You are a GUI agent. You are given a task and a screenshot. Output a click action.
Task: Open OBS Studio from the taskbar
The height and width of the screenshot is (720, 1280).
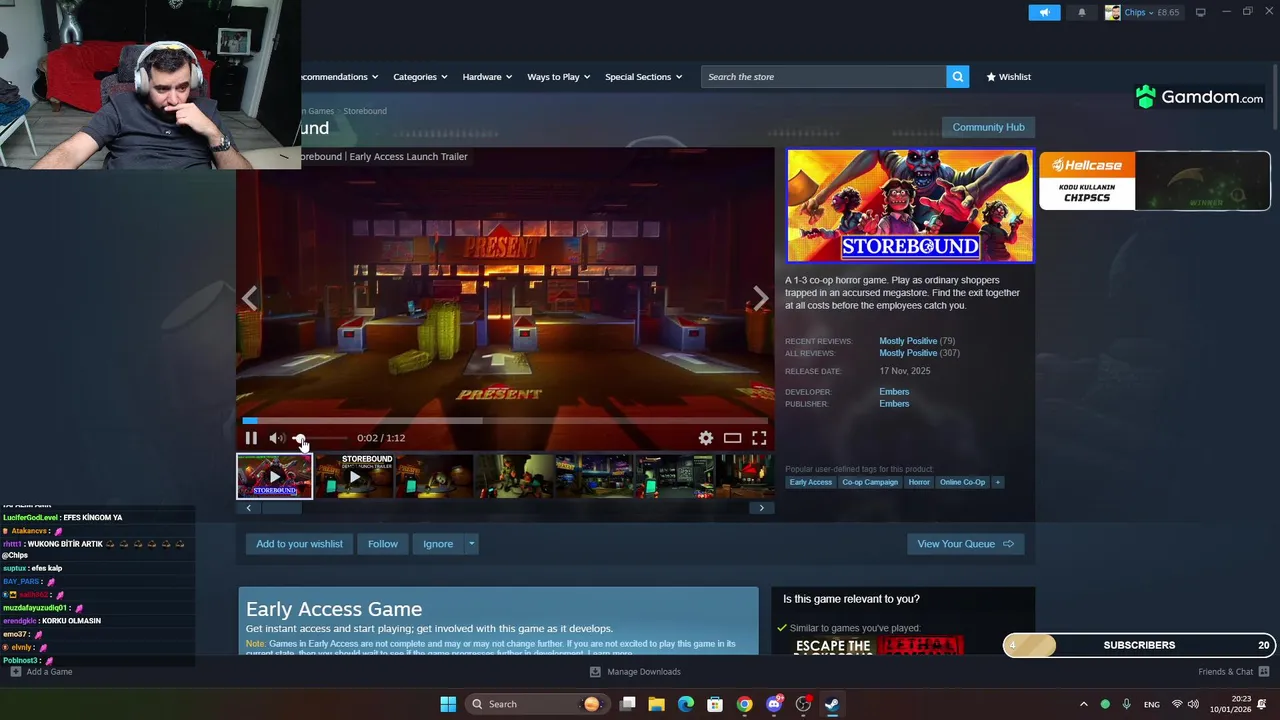(x=803, y=704)
